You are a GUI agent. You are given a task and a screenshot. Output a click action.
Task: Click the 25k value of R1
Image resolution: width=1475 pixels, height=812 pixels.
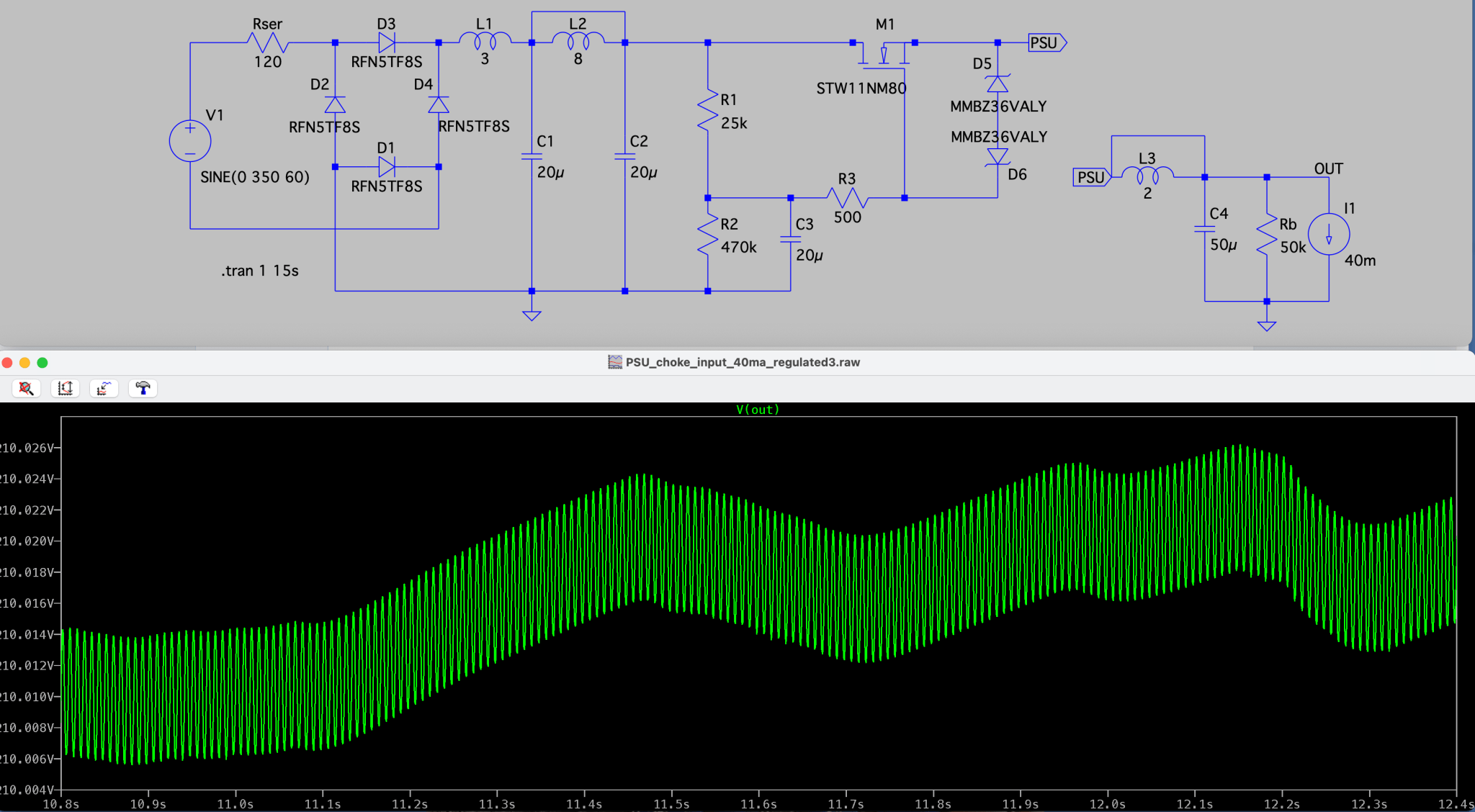pos(734,123)
